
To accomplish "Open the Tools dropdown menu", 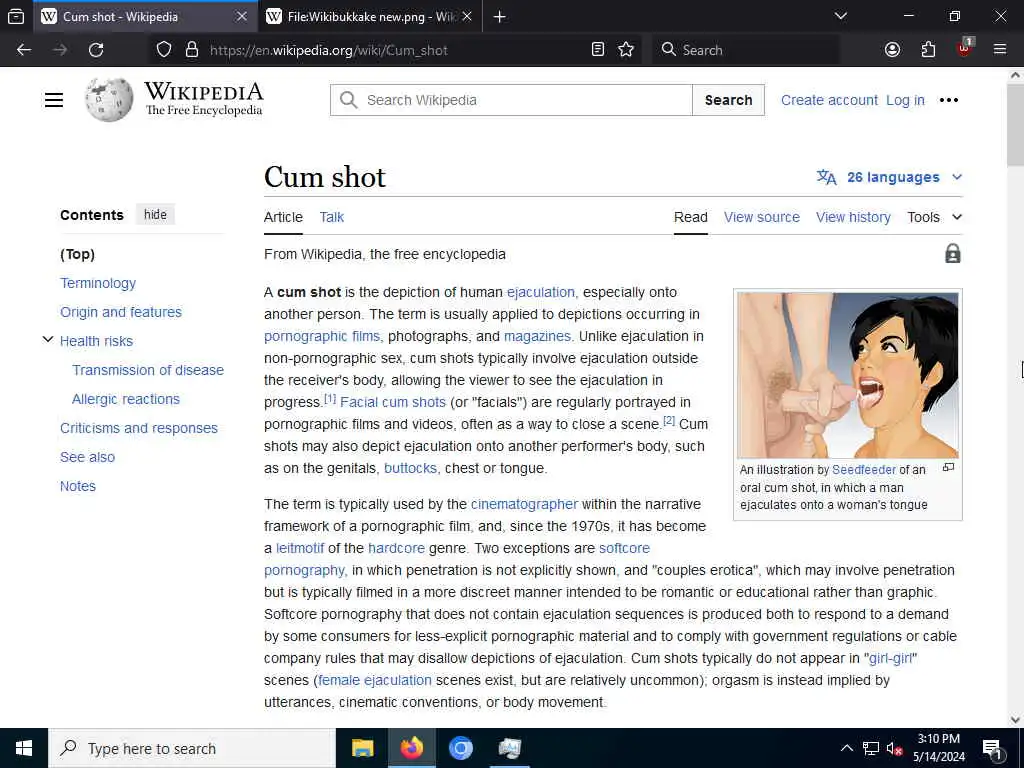I will pos(935,217).
